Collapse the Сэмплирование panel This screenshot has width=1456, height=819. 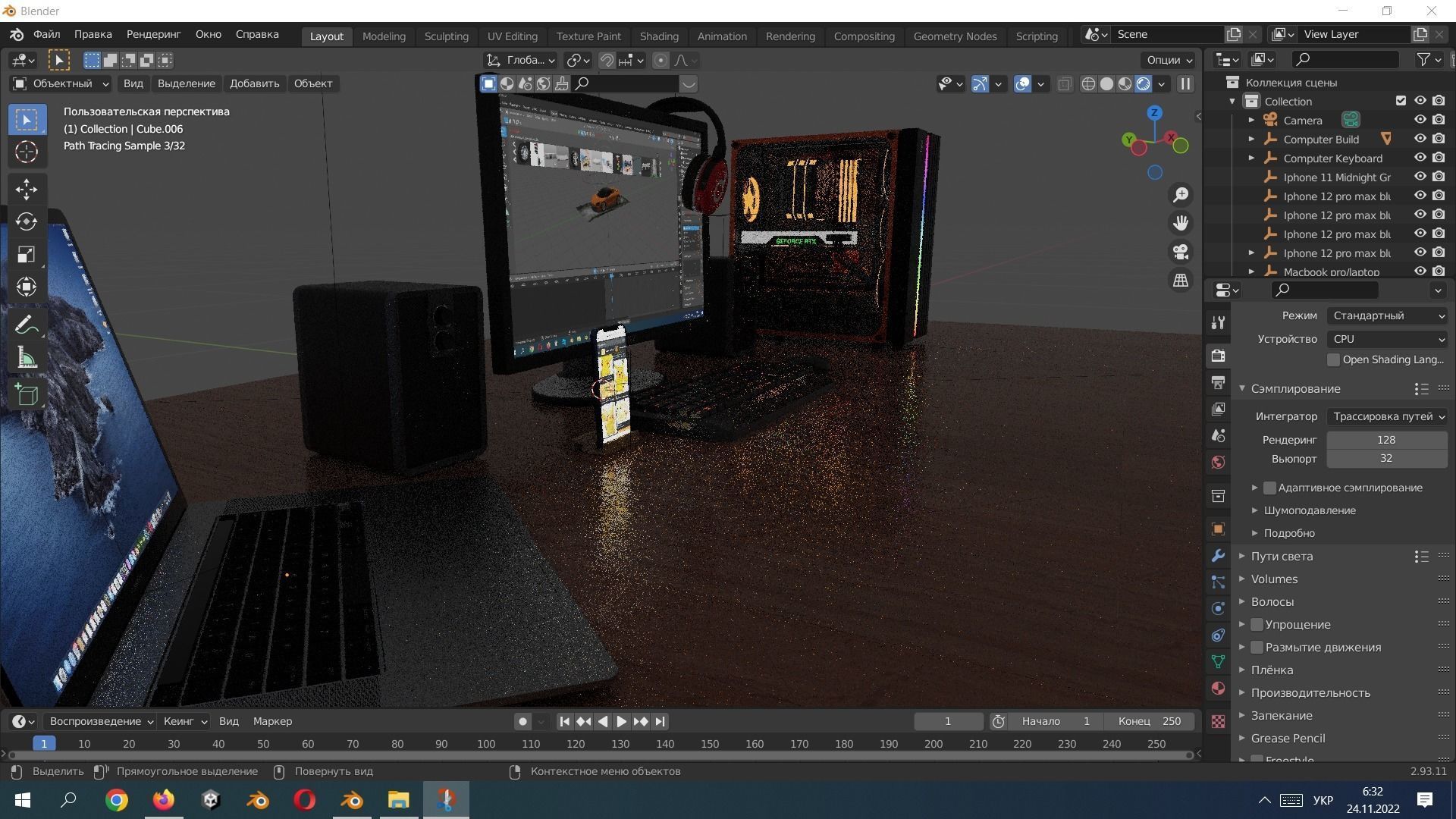tap(1242, 388)
